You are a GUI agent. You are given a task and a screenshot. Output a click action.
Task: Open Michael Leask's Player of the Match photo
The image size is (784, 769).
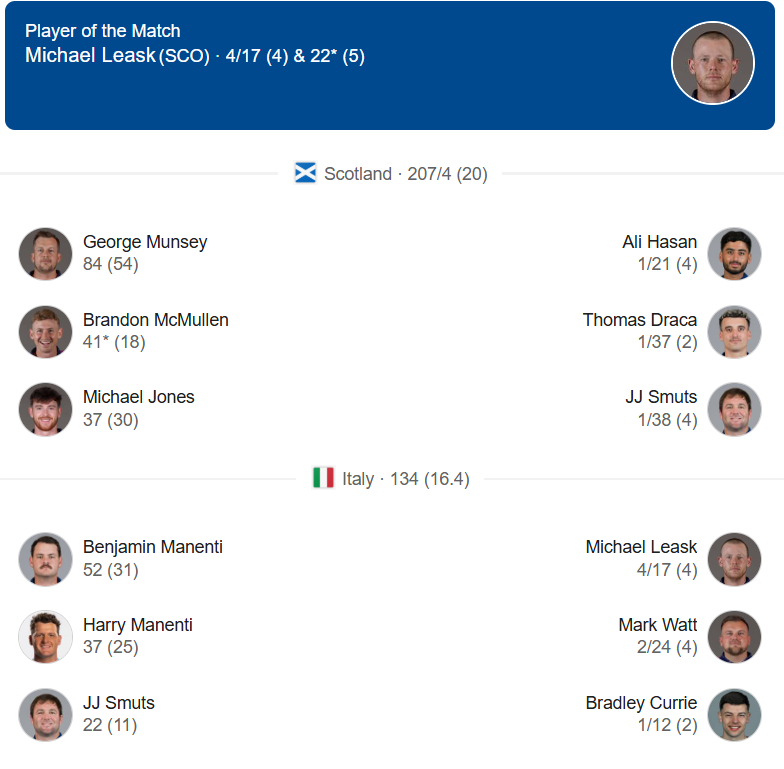pyautogui.click(x=712, y=63)
